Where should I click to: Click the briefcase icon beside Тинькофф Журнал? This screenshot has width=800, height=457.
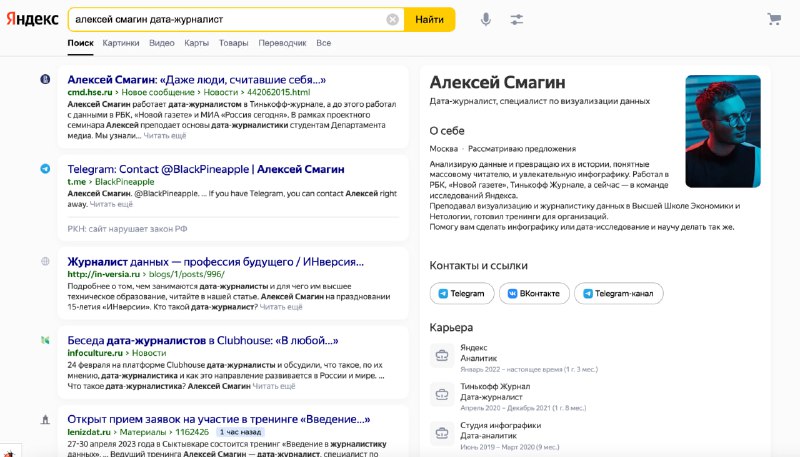coord(442,394)
